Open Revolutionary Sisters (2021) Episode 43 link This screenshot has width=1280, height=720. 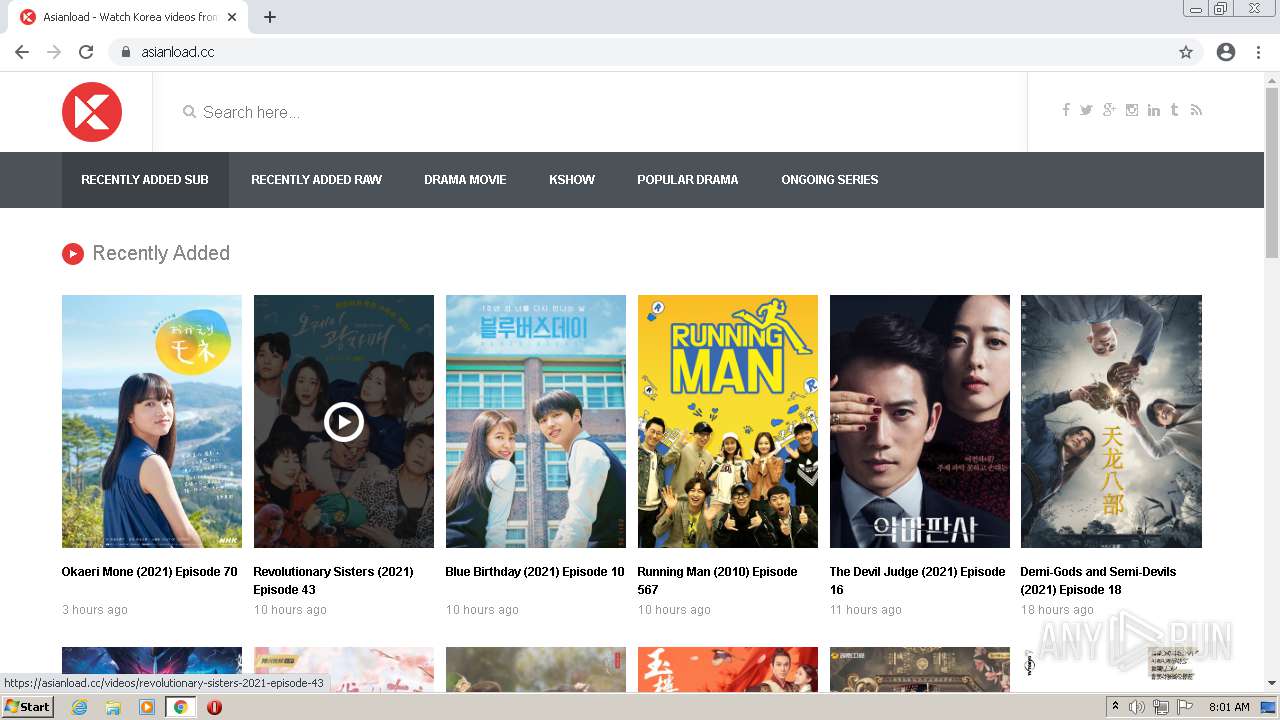click(x=334, y=581)
